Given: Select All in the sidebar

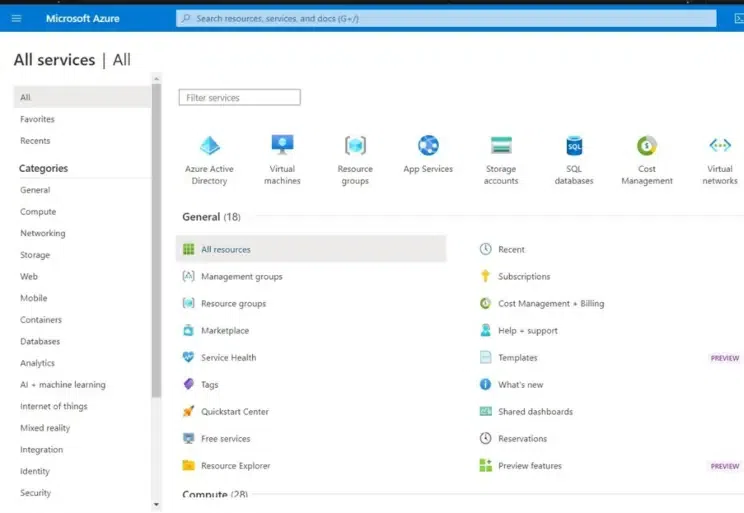Looking at the screenshot, I should point(83,97).
